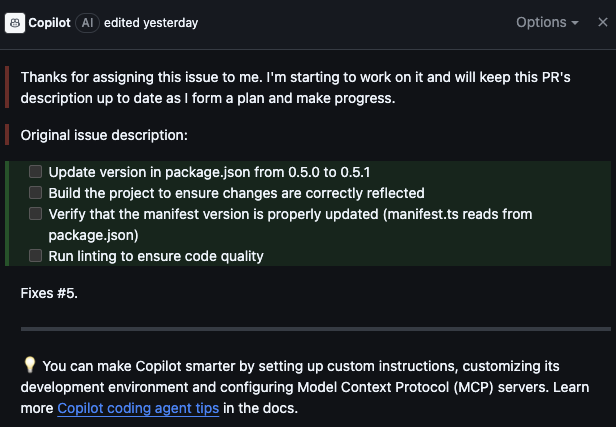Click the green added-lines marker bar
This screenshot has height=427, width=616.
click(7, 213)
